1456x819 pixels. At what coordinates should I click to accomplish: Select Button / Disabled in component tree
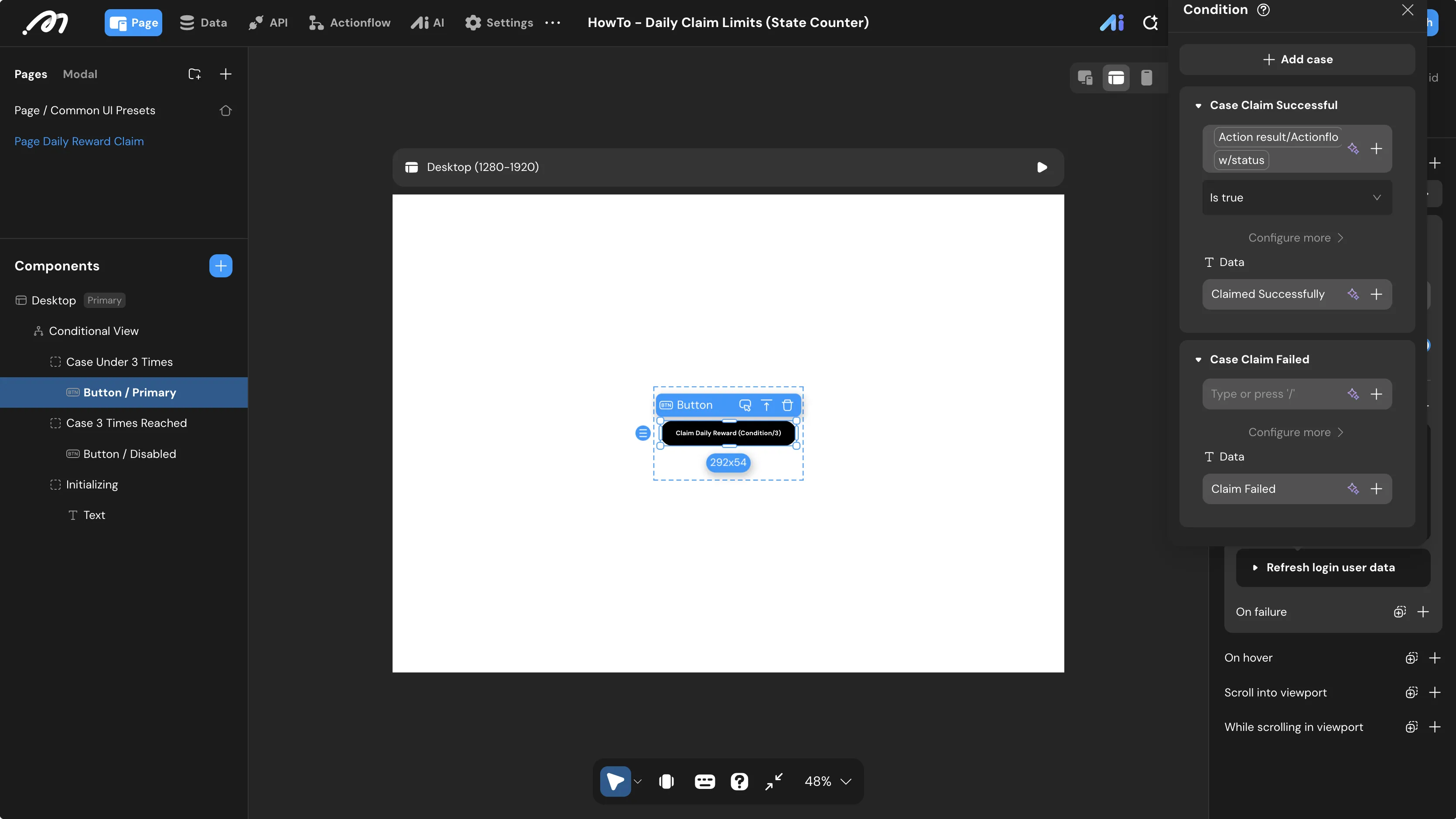[130, 454]
